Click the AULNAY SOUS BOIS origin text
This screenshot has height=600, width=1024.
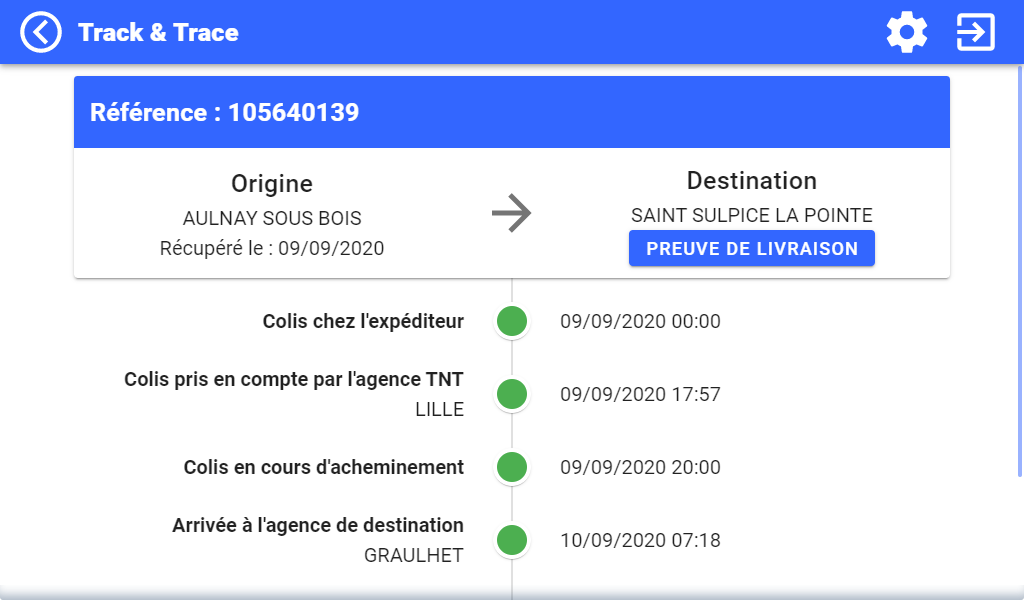272,218
